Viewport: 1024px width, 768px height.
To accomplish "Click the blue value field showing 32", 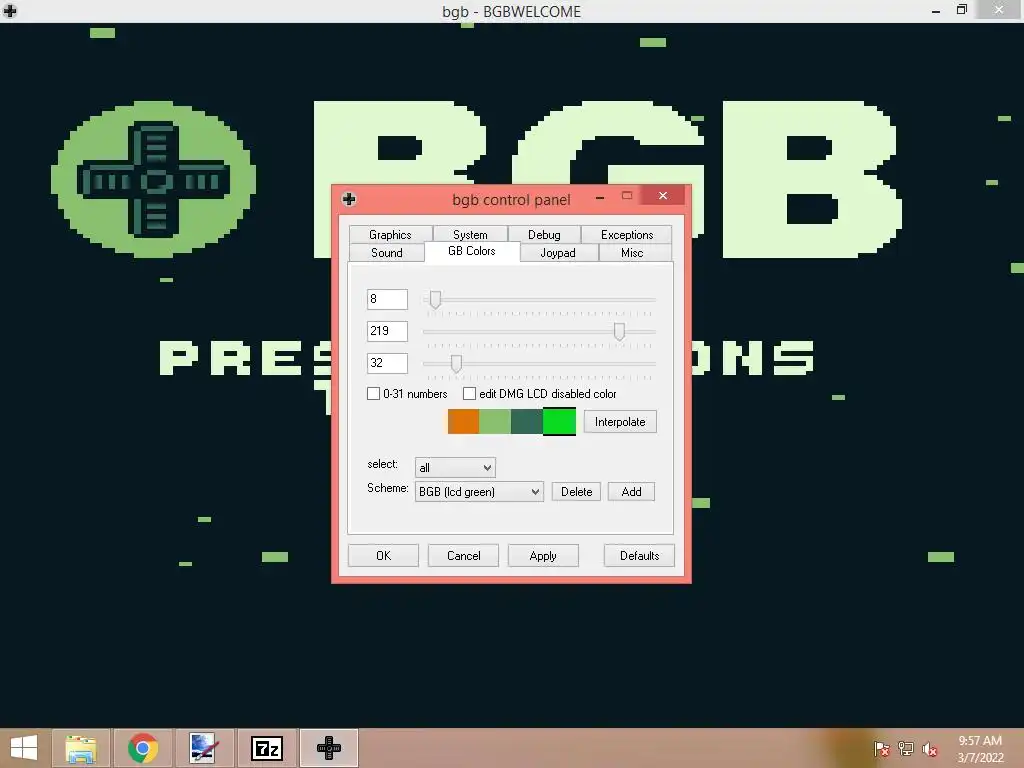I will coord(387,363).
